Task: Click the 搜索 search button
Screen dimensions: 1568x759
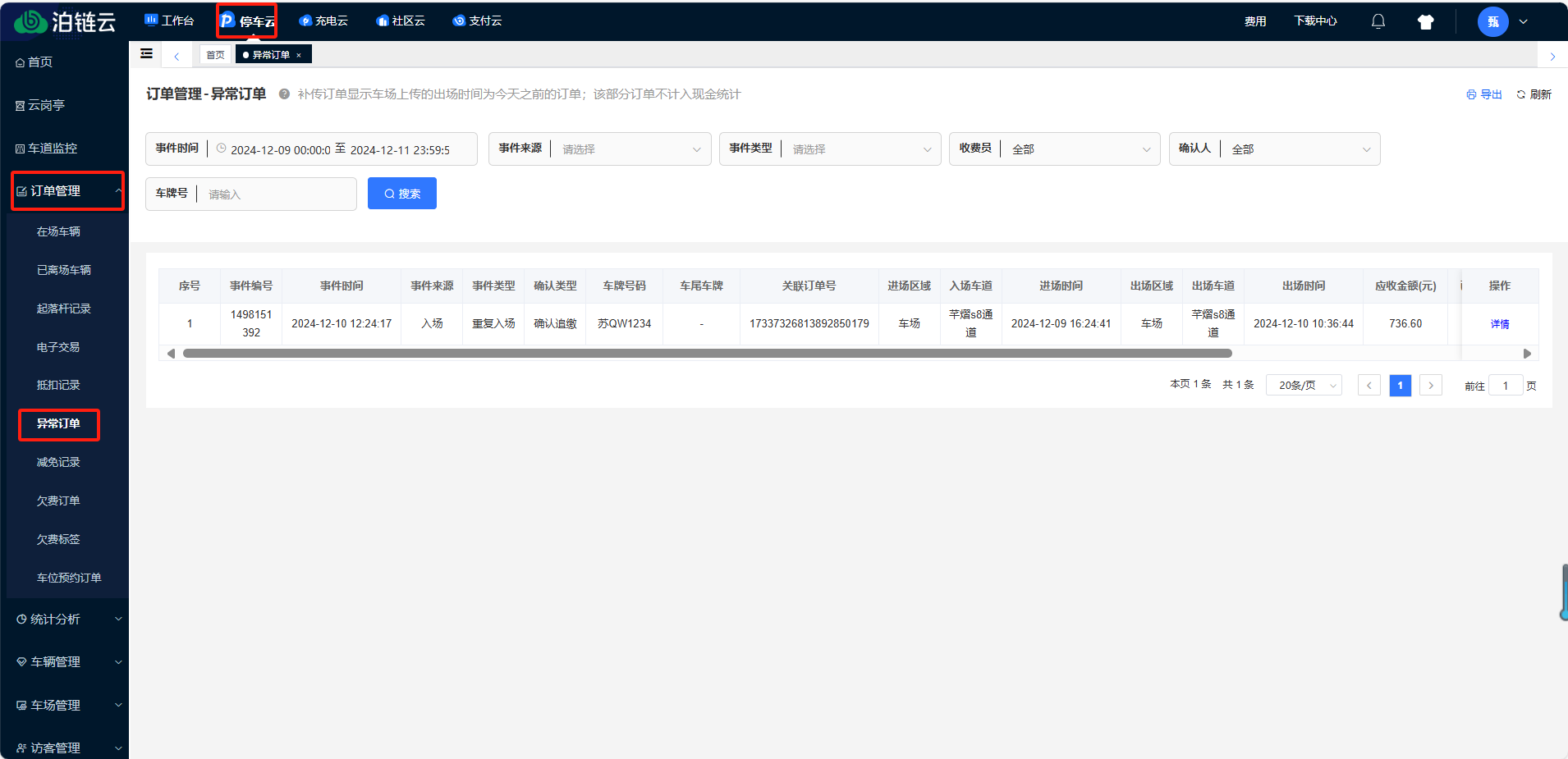Action: (402, 194)
